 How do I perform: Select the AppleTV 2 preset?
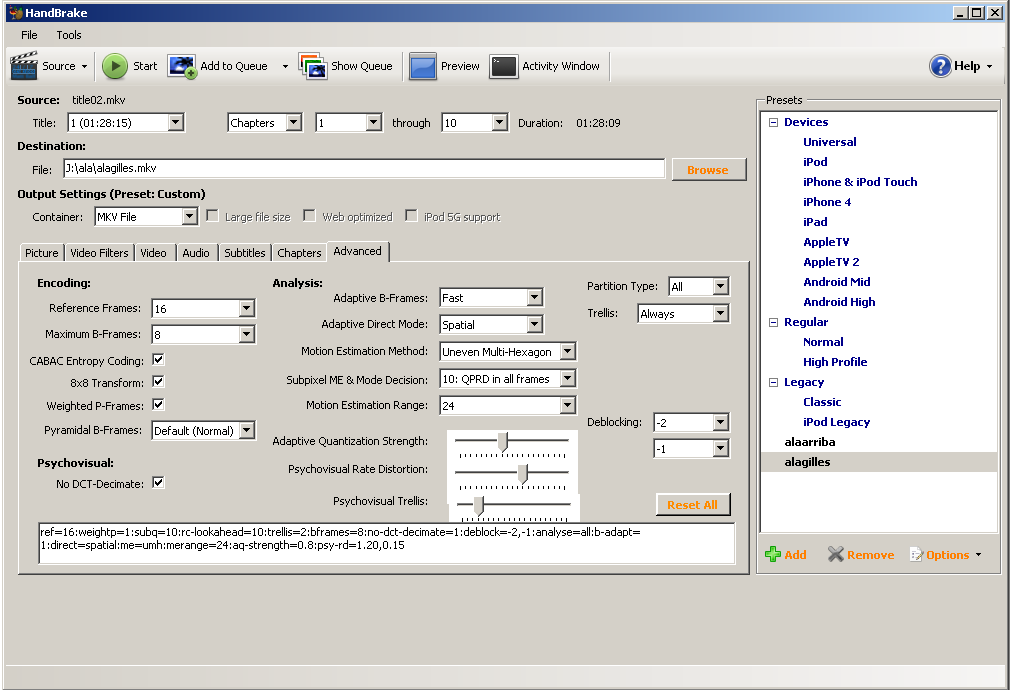point(831,262)
